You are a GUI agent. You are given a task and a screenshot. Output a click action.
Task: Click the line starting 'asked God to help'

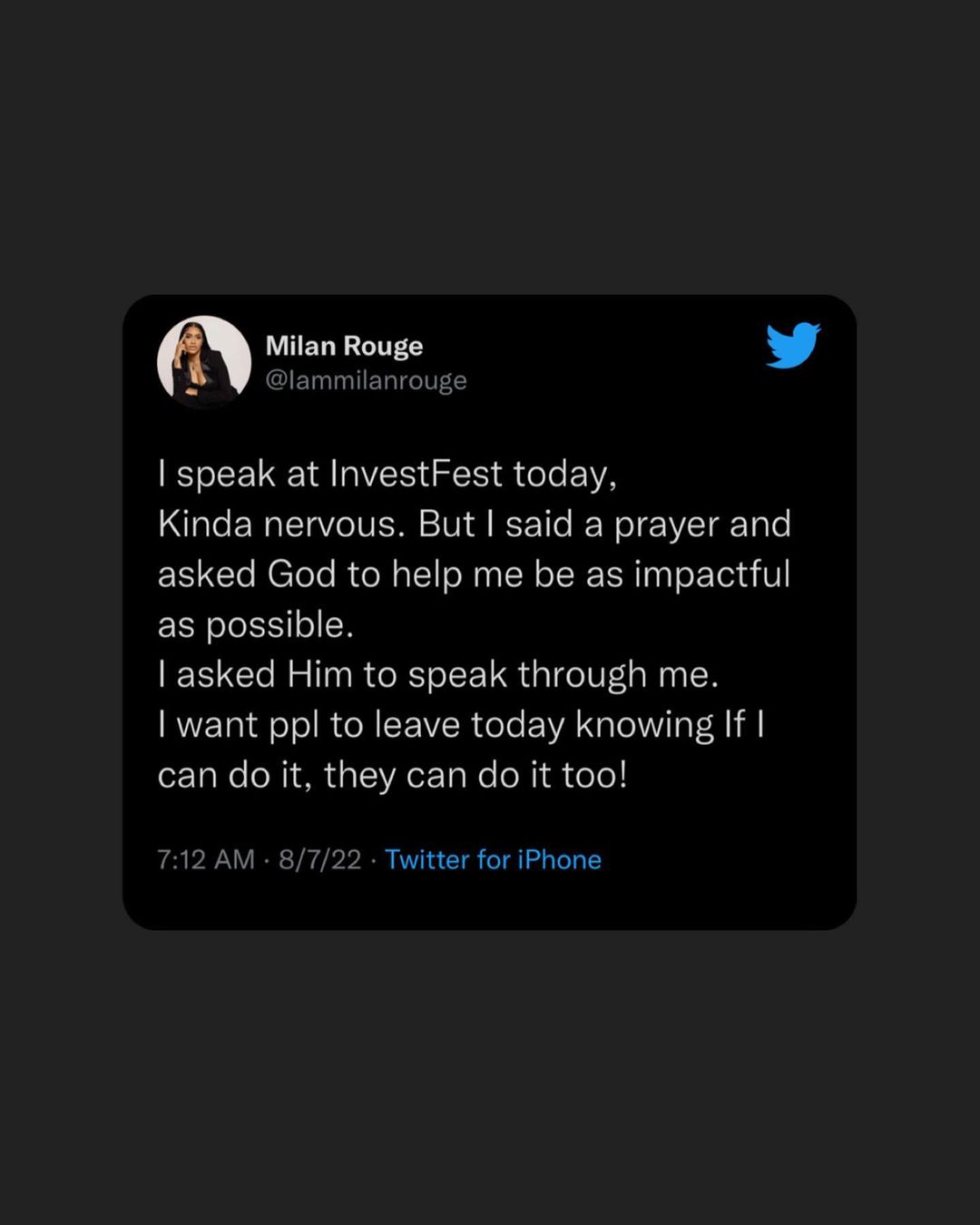474,574
